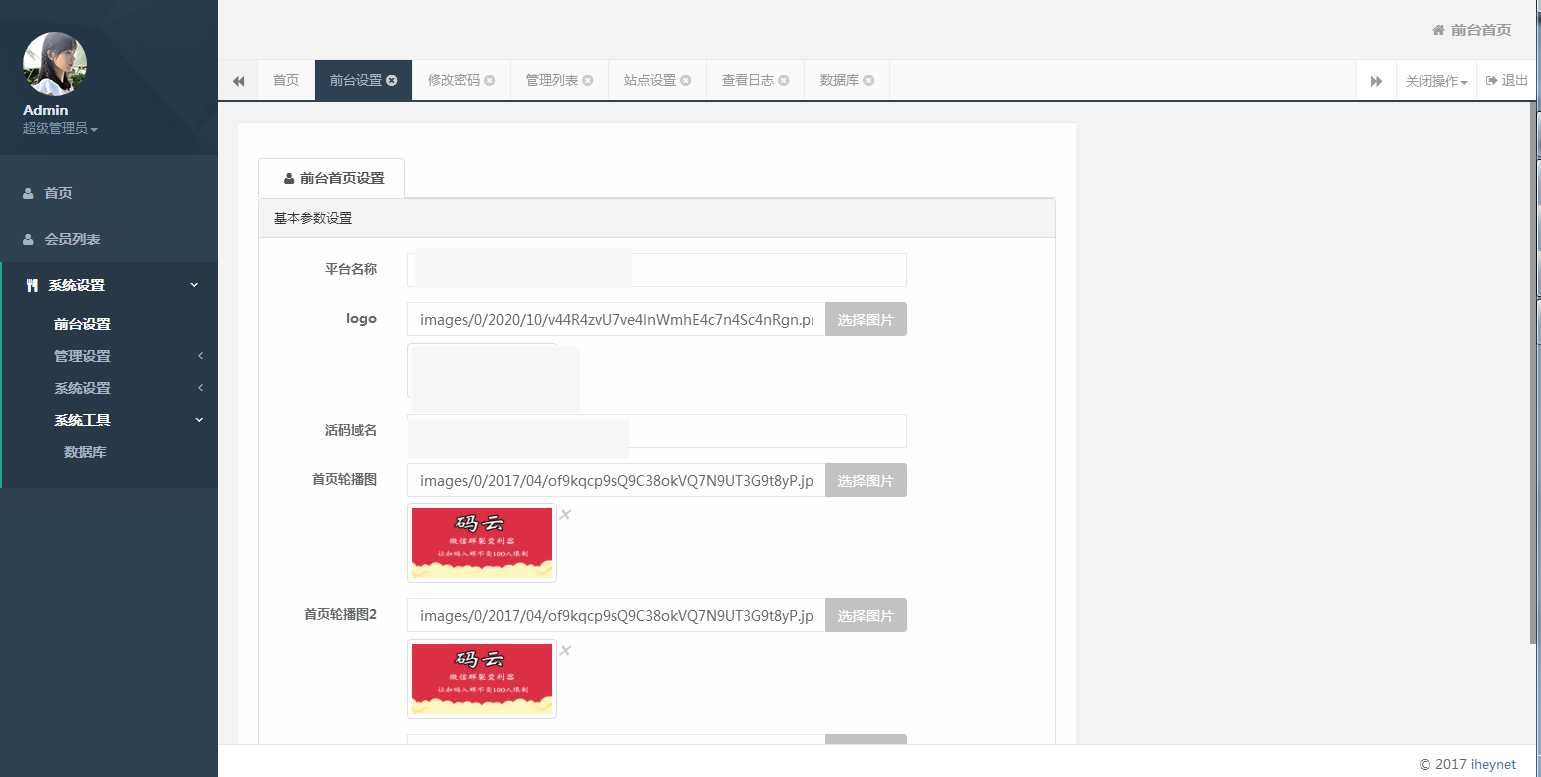Click the 码云 carousel image thumbnail
1541x777 pixels.
pyautogui.click(x=481, y=543)
